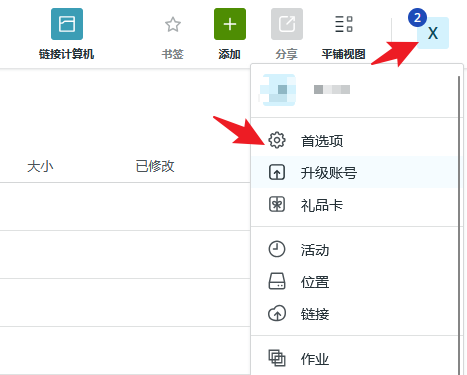Click the 链接计算机 label text
The height and width of the screenshot is (375, 467).
coord(67,54)
